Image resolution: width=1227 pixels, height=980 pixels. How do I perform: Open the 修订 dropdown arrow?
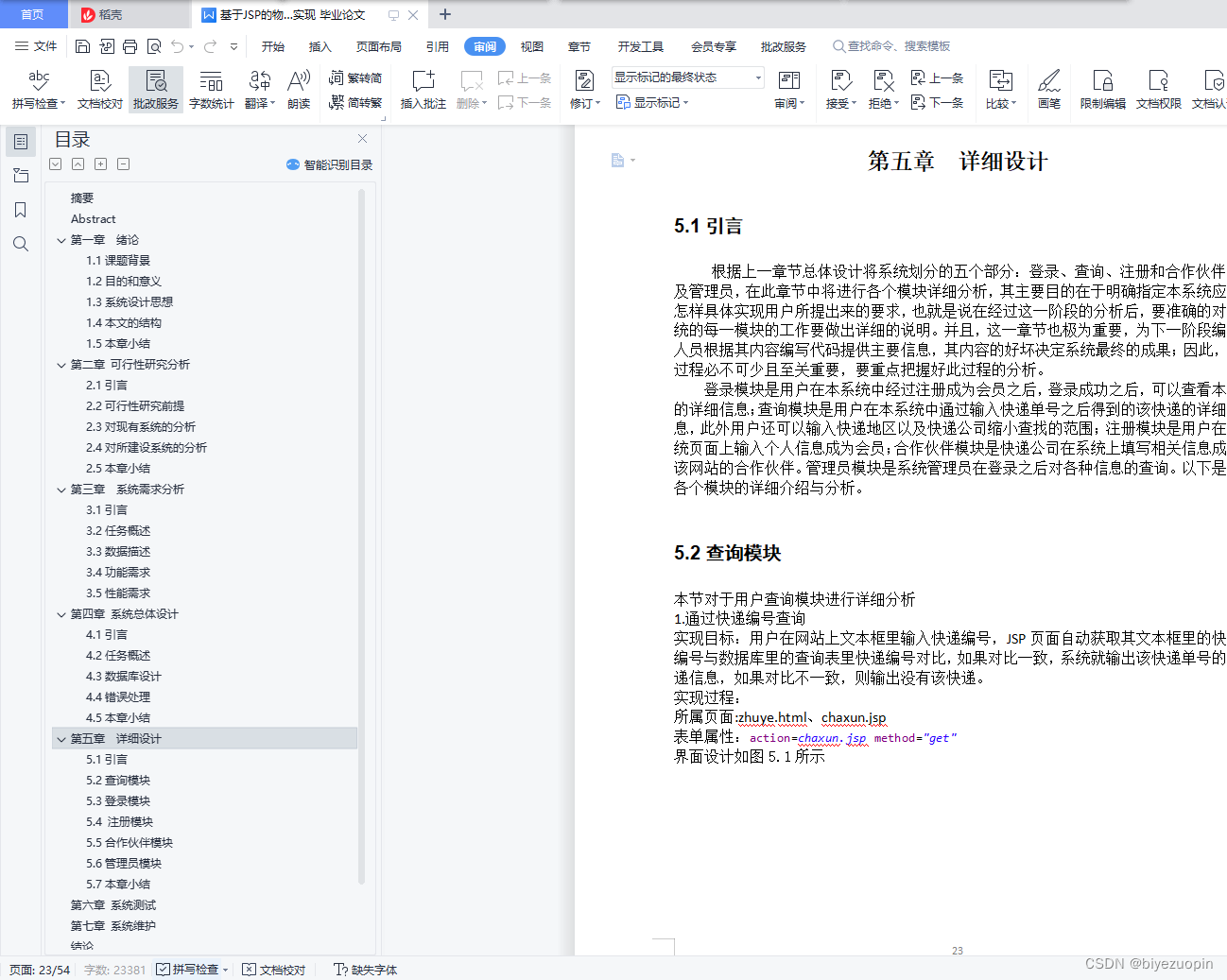coord(597,104)
